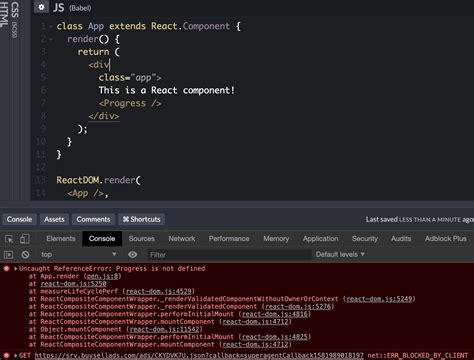
Task: Collapse code fold at line 1
Action: pos(51,26)
